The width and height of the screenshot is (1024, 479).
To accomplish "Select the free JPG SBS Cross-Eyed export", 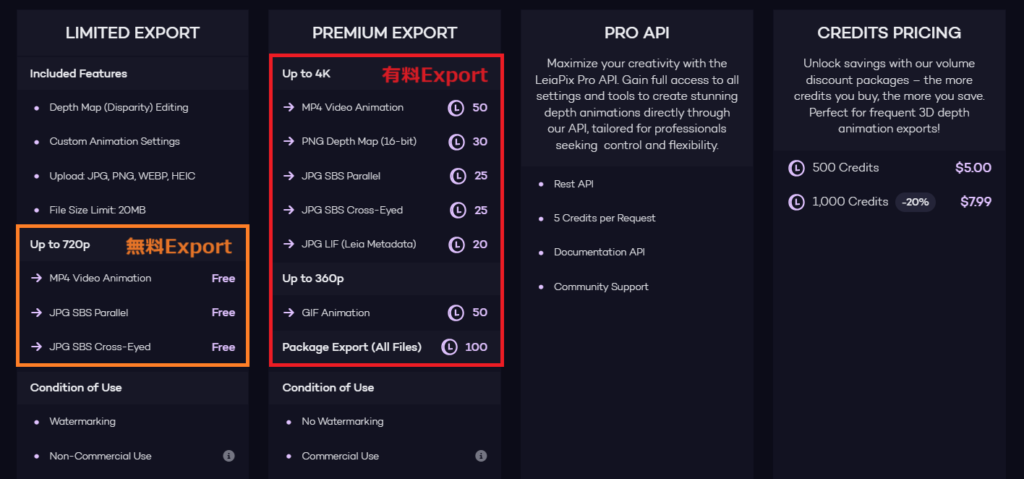I will click(133, 347).
